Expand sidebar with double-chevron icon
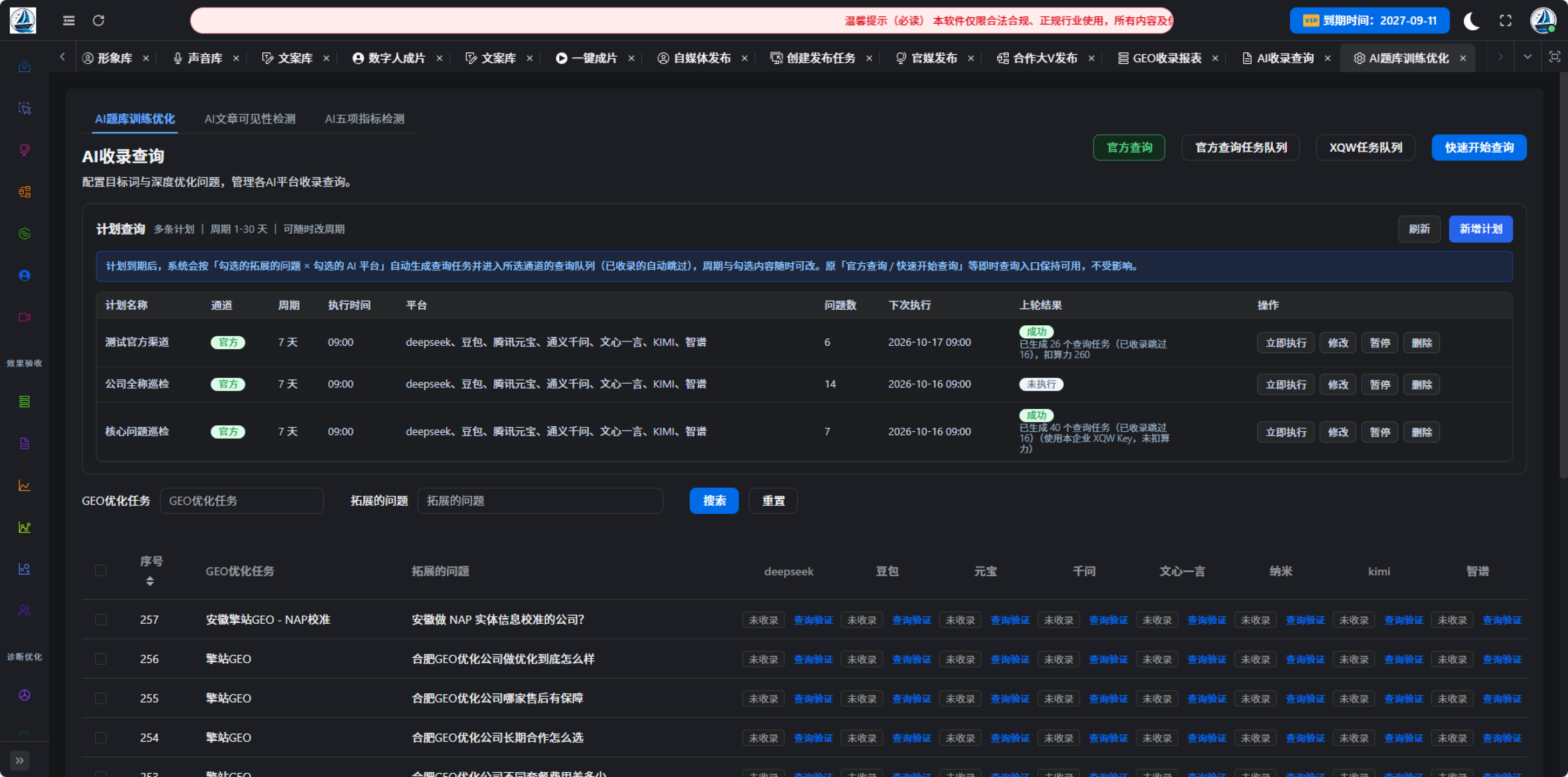The height and width of the screenshot is (777, 1568). pos(19,760)
